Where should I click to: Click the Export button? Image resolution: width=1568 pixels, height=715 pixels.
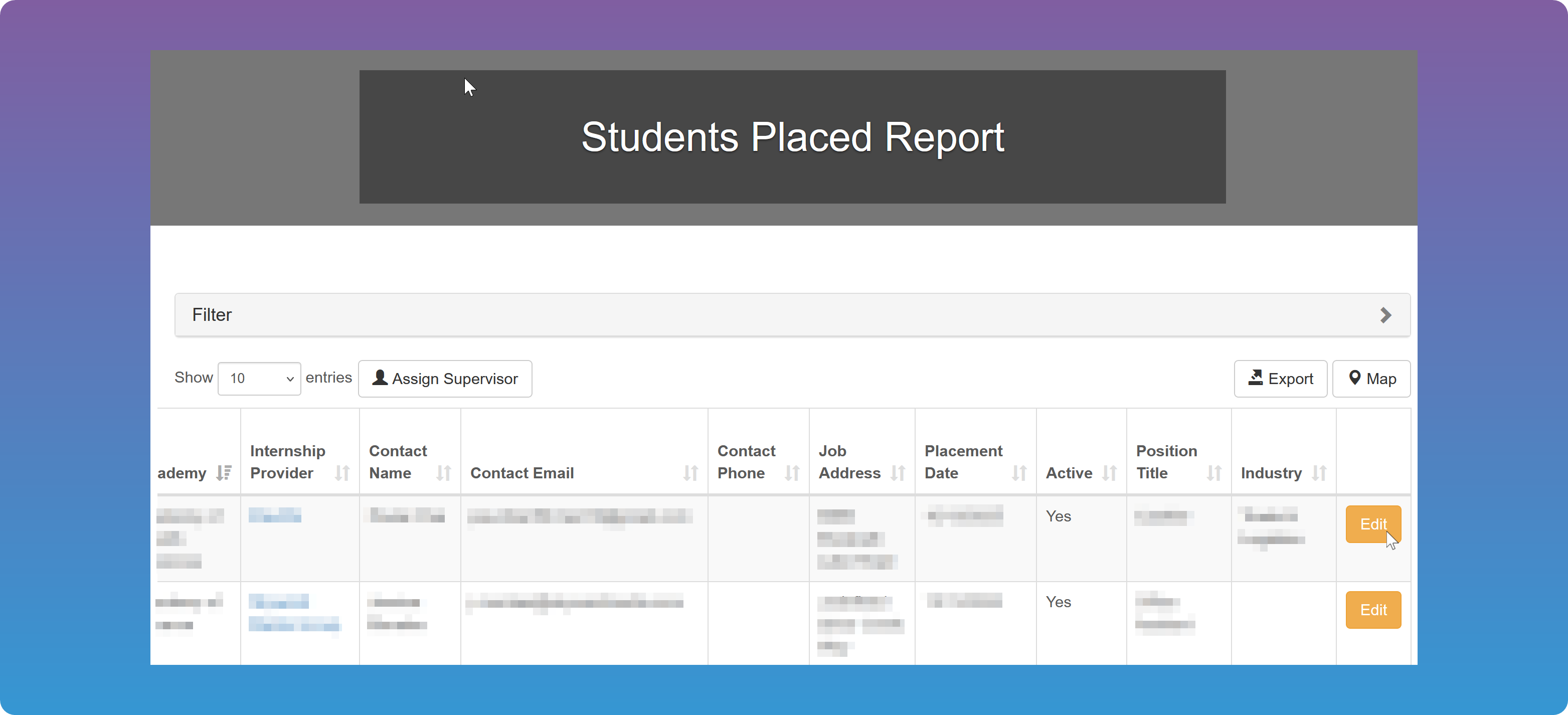(1281, 379)
